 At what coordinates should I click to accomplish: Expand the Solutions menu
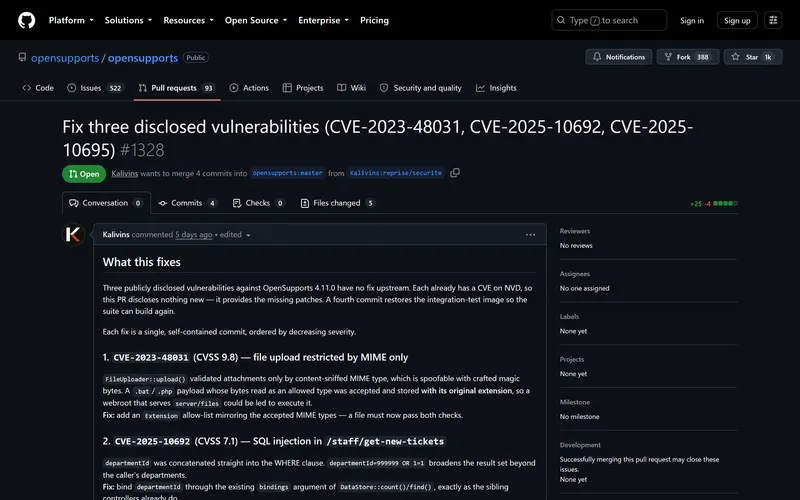coord(129,20)
